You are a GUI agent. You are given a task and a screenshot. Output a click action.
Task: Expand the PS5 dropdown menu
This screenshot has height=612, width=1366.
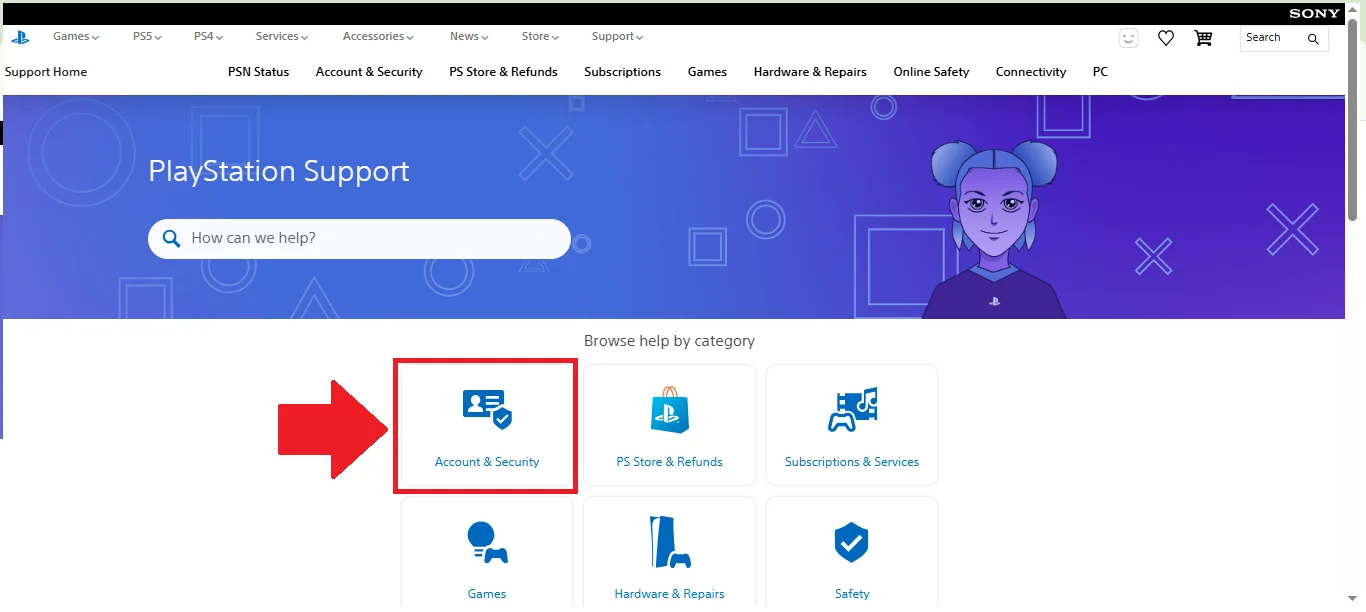147,36
